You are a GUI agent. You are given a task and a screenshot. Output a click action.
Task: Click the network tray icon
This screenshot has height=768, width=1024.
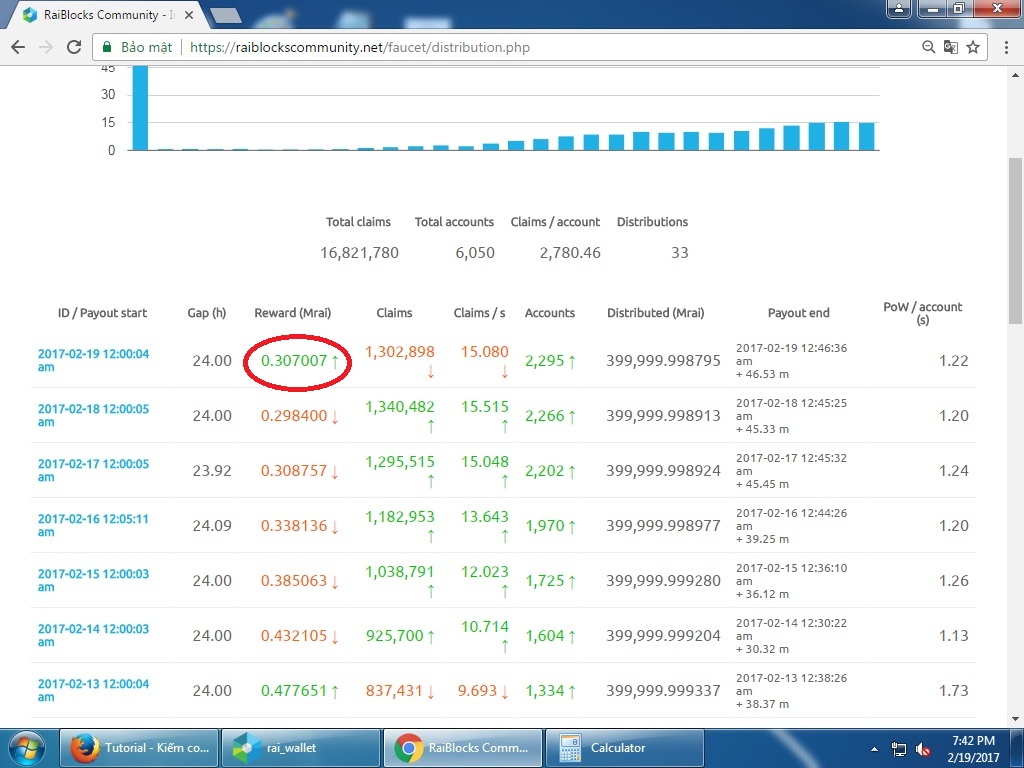(x=899, y=749)
